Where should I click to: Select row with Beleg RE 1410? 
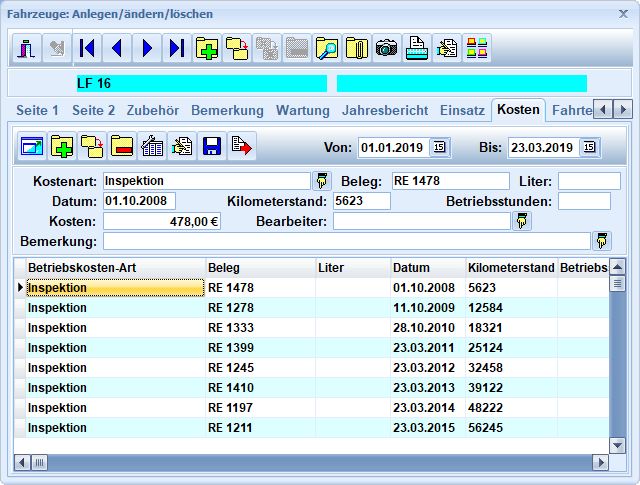[x=311, y=388]
